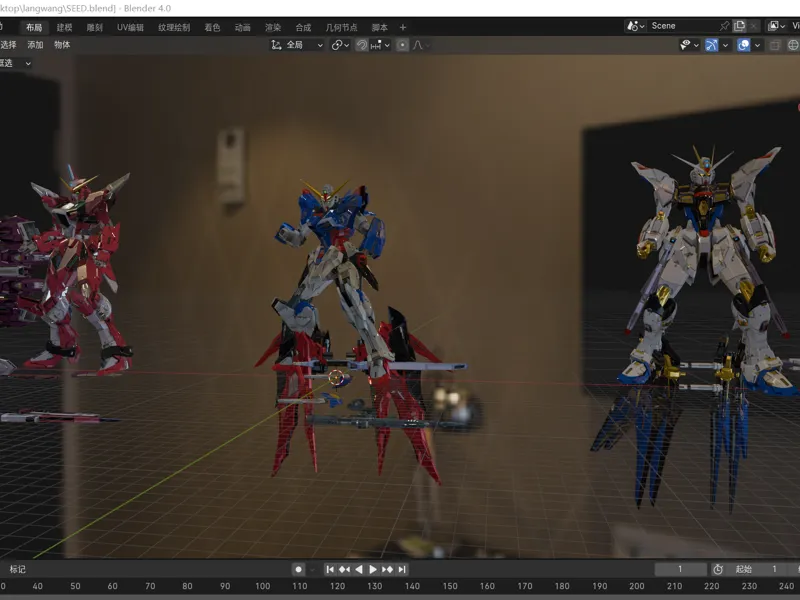This screenshot has width=800, height=600.
Task: Switch to the 建模 workspace tab
Action: pos(64,28)
